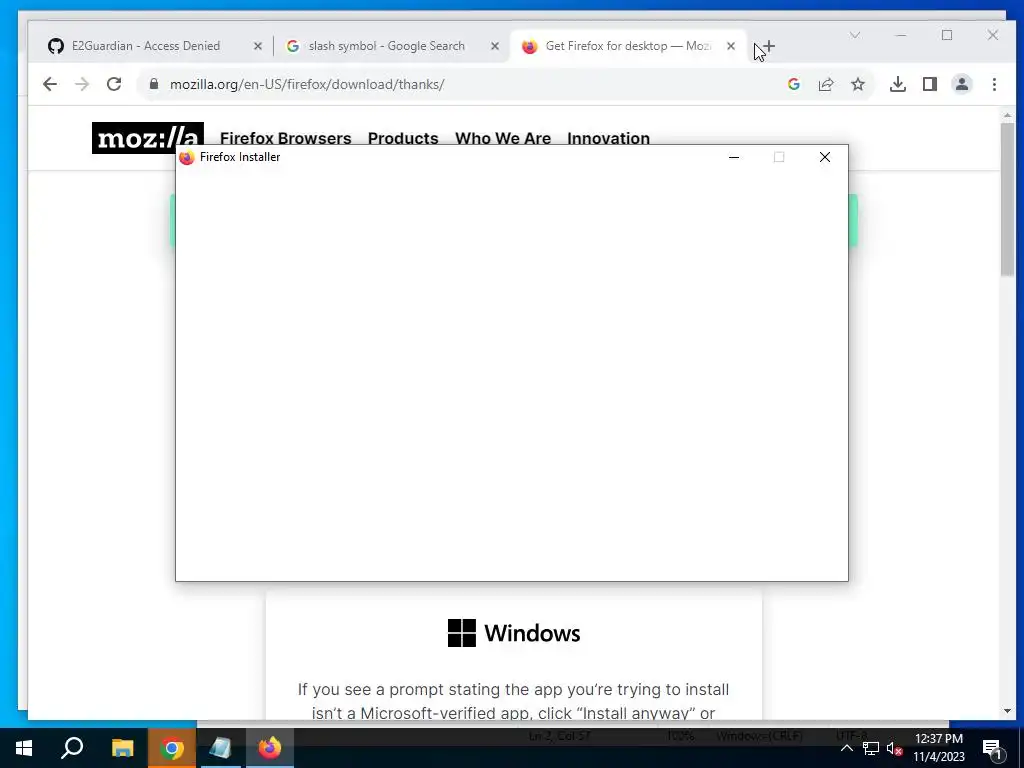Select the Get Firefox for desktop tab

[627, 46]
